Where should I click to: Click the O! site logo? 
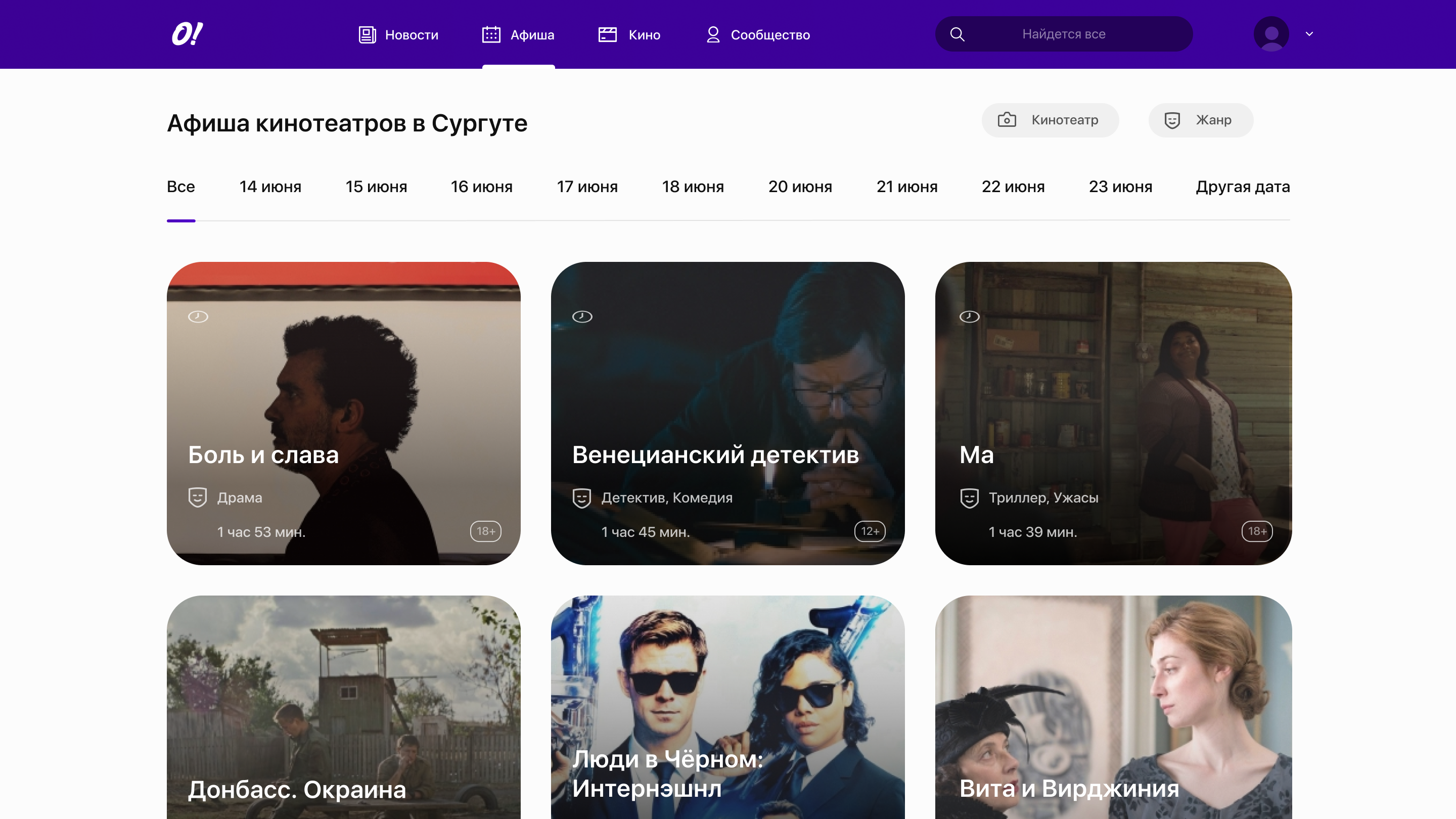[x=187, y=34]
